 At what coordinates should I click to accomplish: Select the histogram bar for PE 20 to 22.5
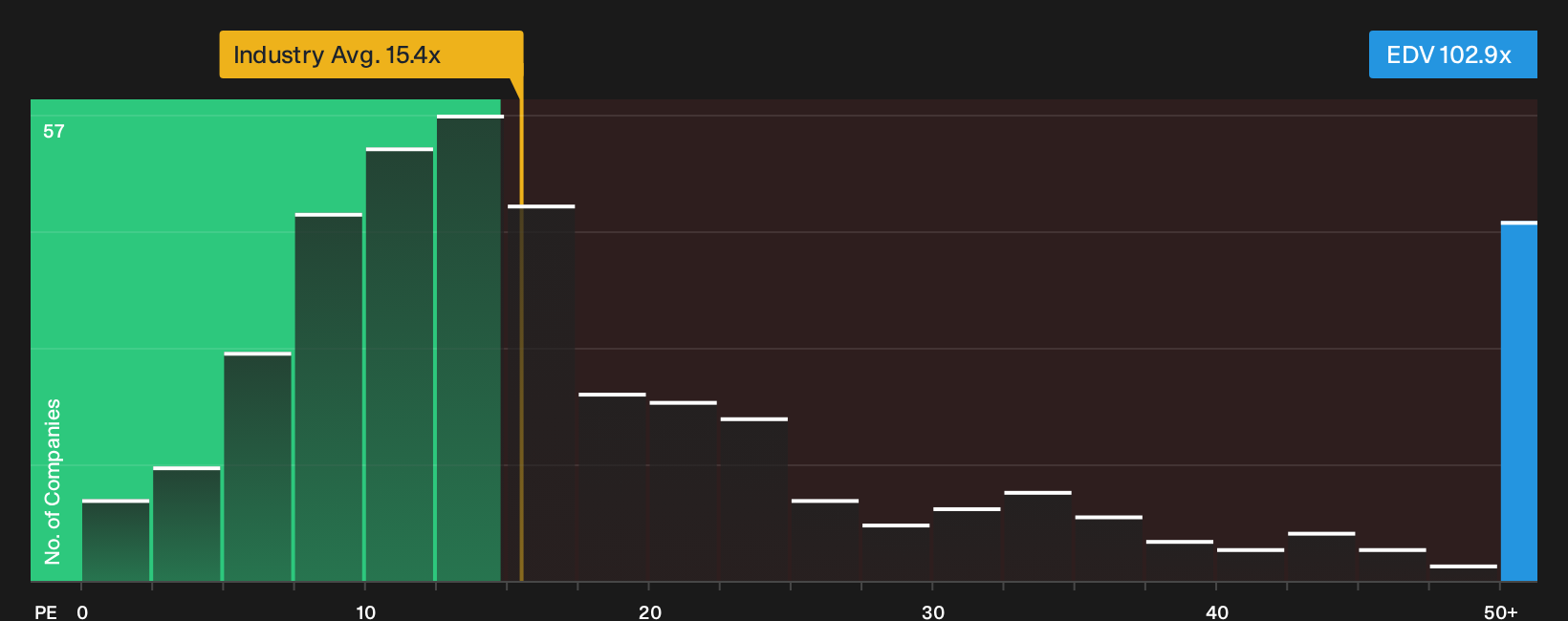[683, 491]
